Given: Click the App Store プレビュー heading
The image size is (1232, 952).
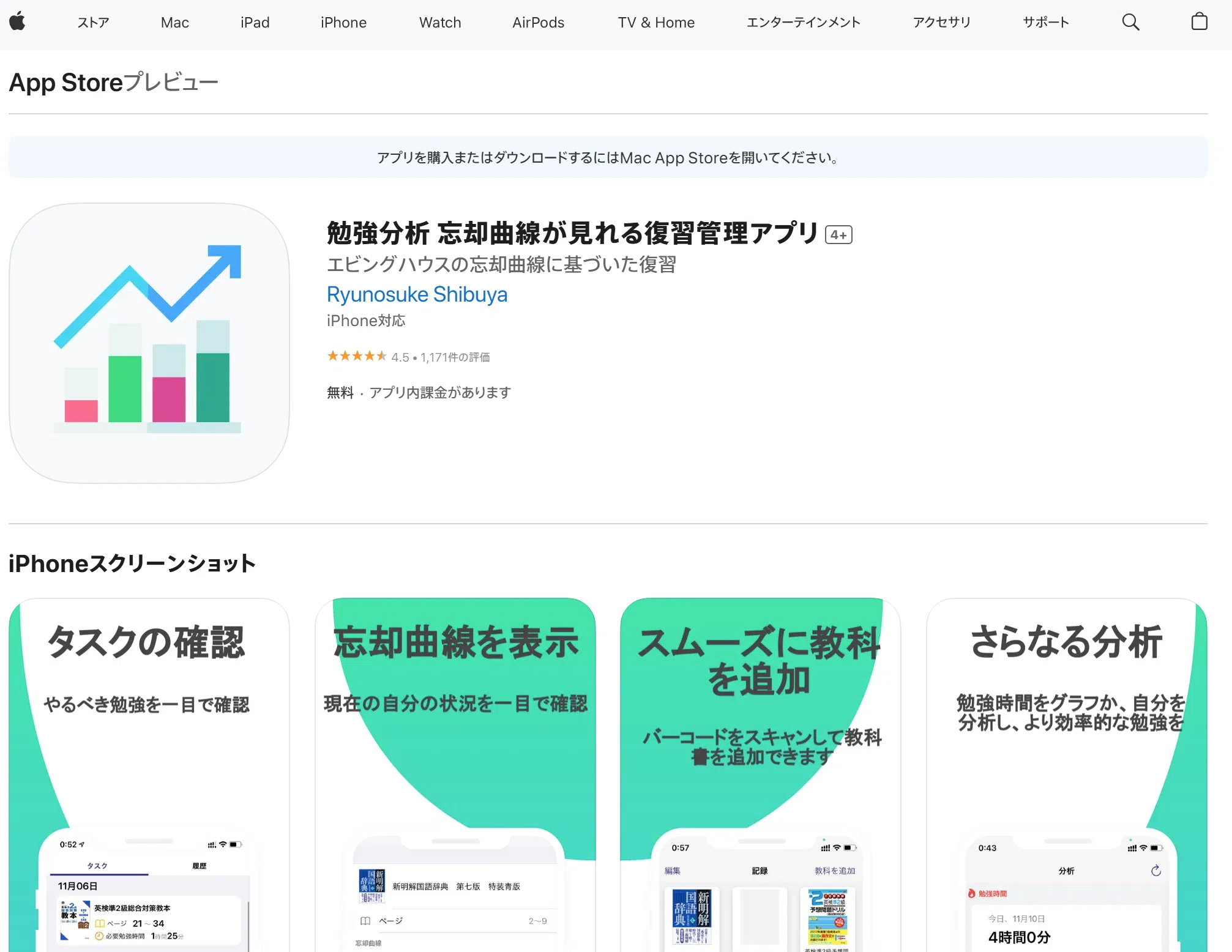Looking at the screenshot, I should click(x=113, y=82).
